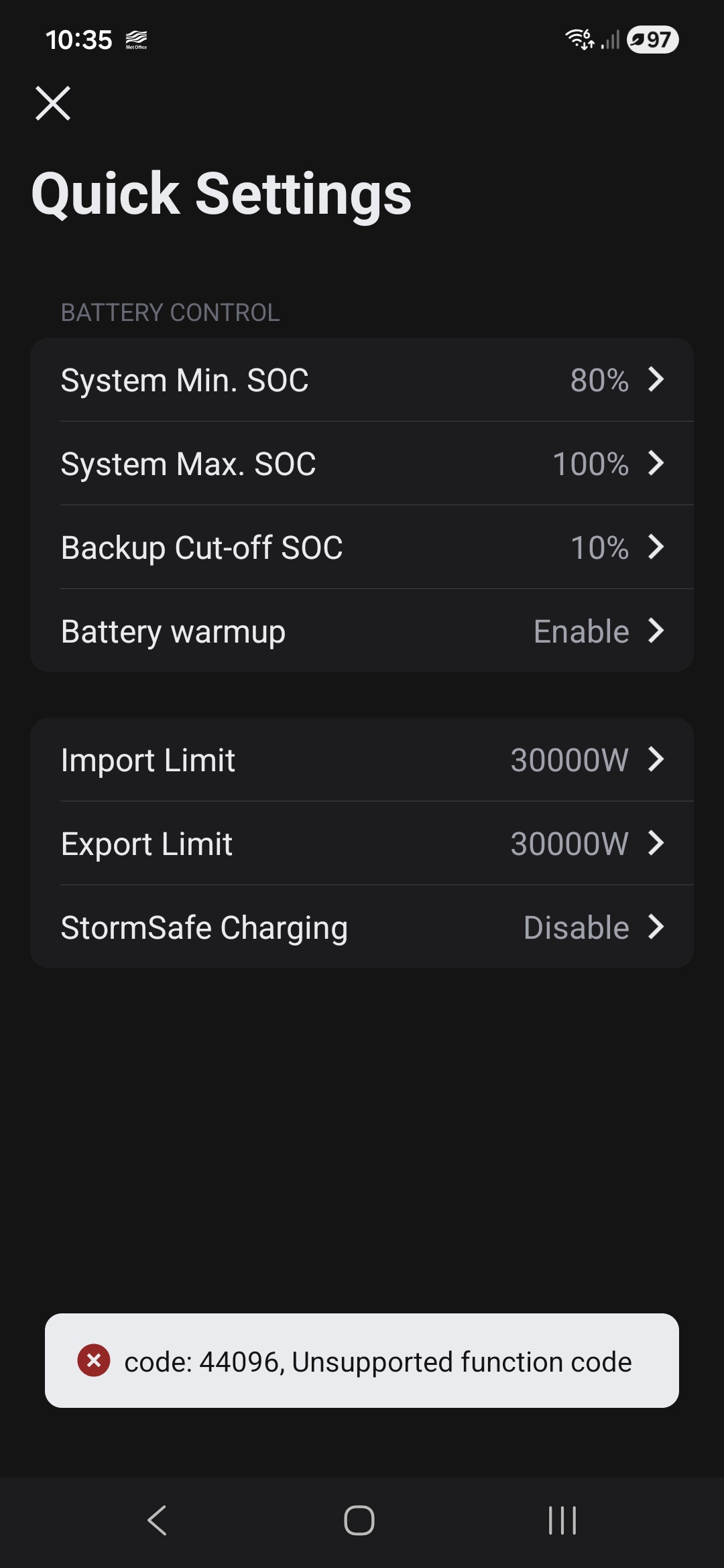Select the 80% minimum SOC value

[x=599, y=380]
